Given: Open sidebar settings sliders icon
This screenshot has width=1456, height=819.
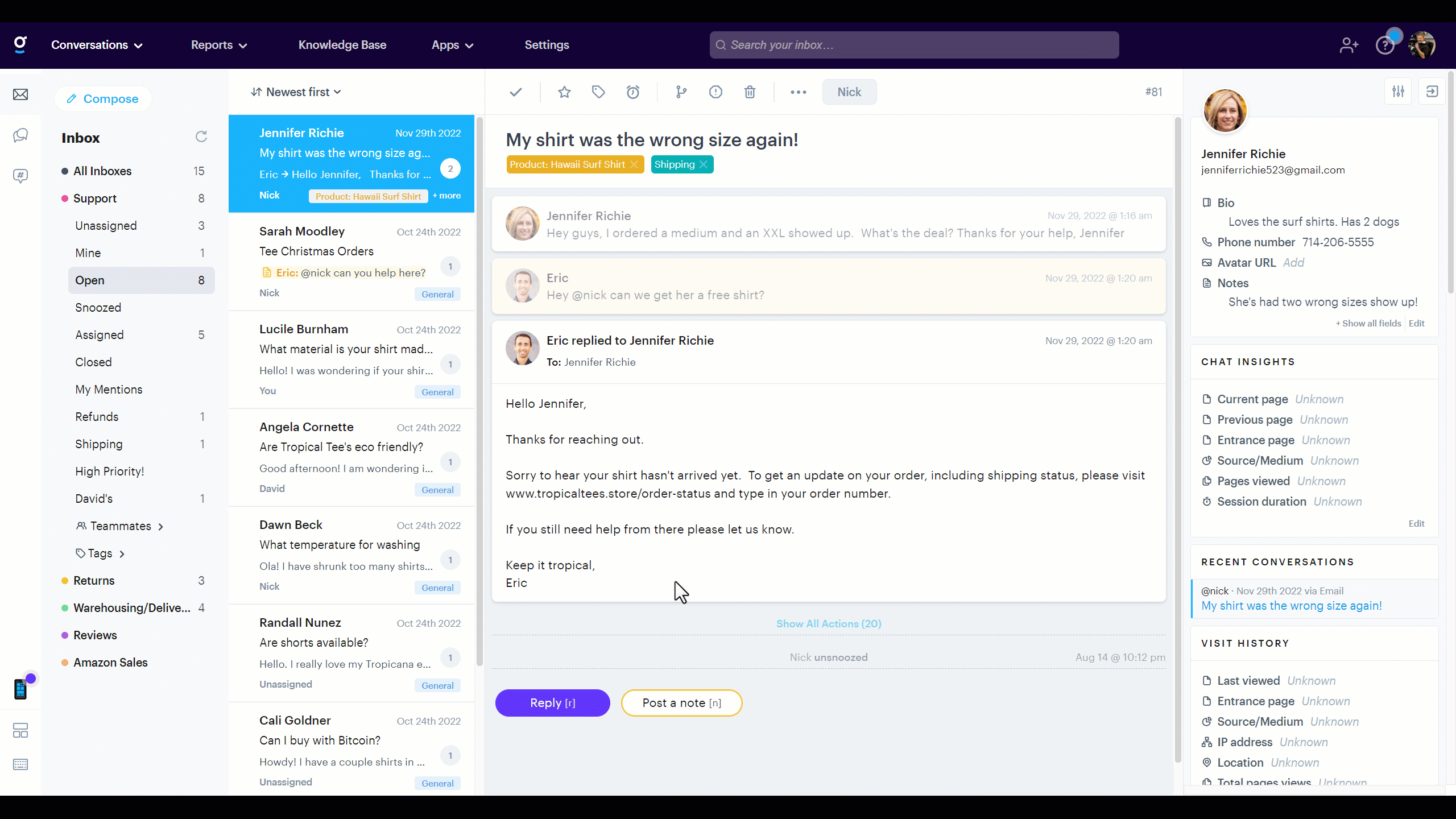Looking at the screenshot, I should tap(1398, 92).
